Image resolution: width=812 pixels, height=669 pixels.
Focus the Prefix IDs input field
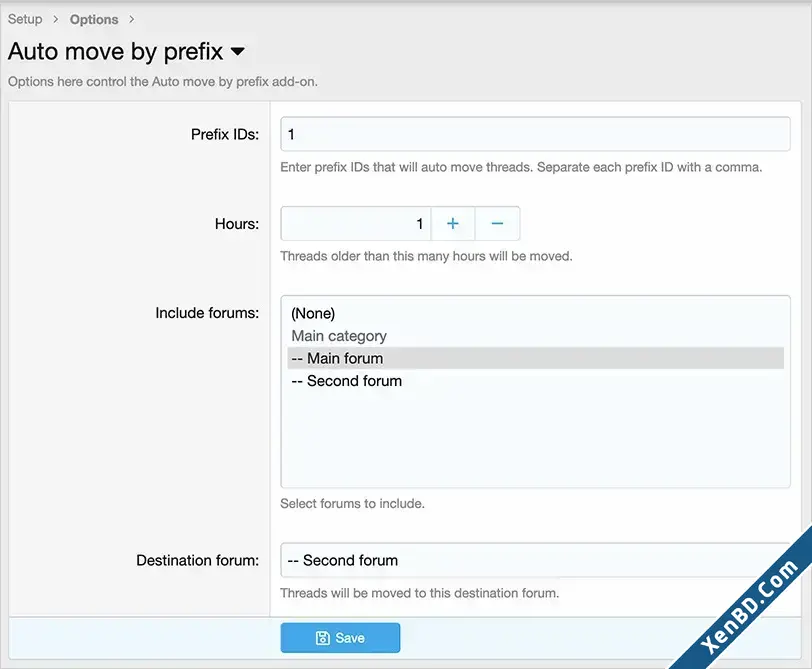(x=535, y=134)
